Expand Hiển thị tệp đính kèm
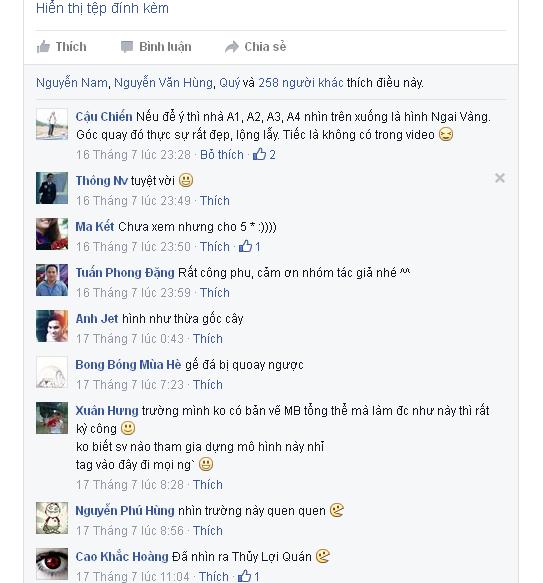Image resolution: width=543 pixels, height=583 pixels. click(x=102, y=8)
